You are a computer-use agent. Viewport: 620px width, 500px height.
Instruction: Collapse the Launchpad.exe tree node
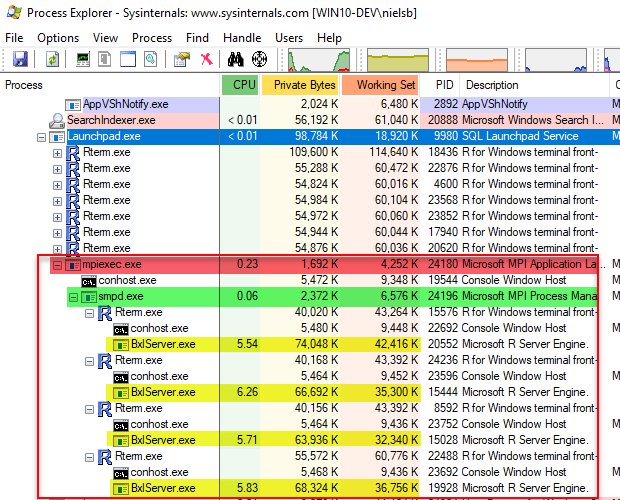pyautogui.click(x=41, y=137)
